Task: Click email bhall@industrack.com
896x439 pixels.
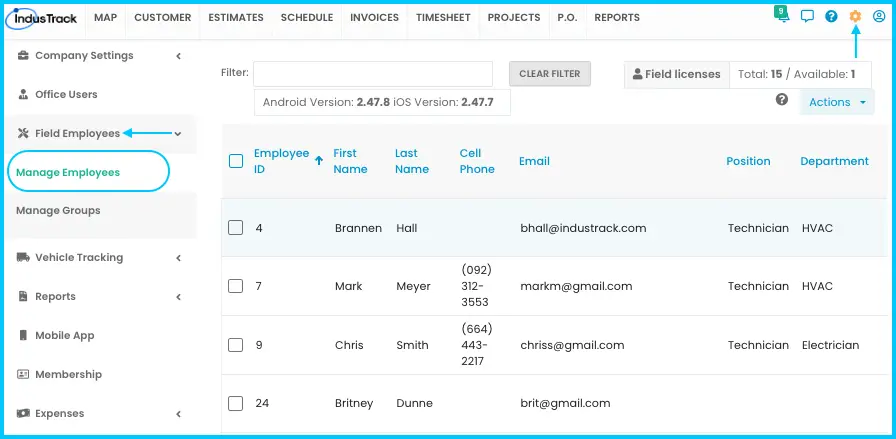Action: (583, 228)
